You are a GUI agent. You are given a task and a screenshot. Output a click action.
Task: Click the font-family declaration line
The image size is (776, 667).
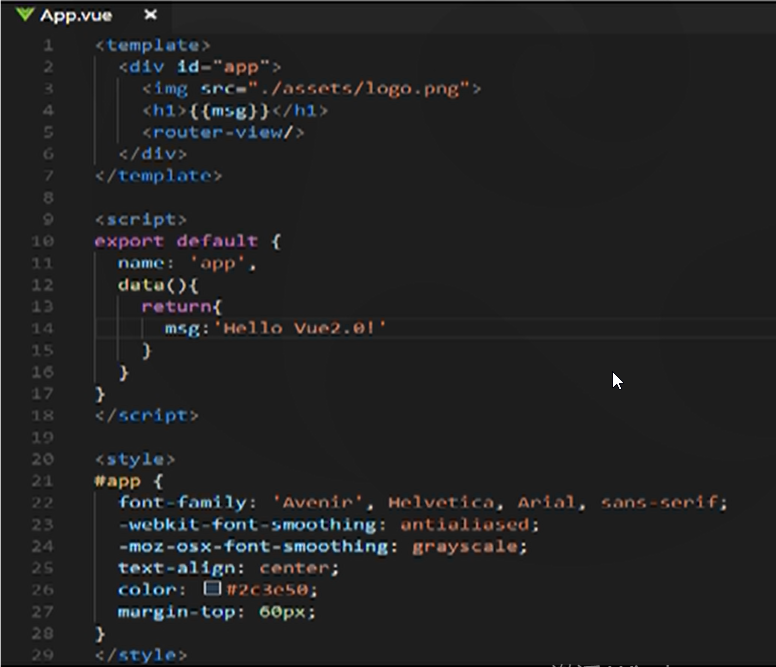coord(423,502)
